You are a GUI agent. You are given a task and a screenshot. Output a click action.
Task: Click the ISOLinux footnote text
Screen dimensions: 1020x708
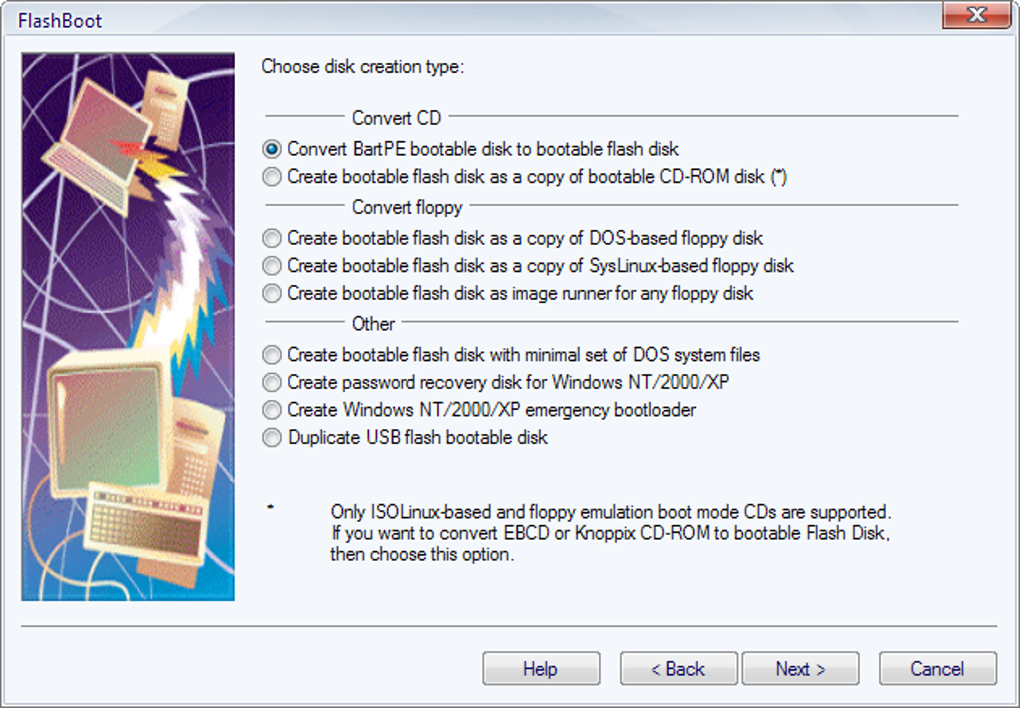click(x=610, y=533)
